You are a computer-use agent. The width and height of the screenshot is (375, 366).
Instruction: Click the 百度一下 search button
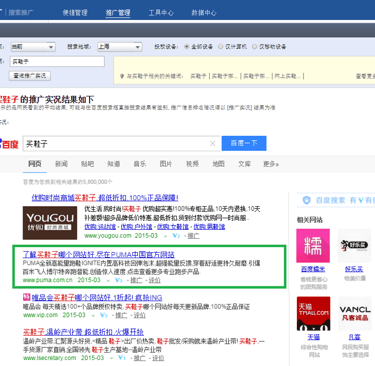click(x=244, y=143)
